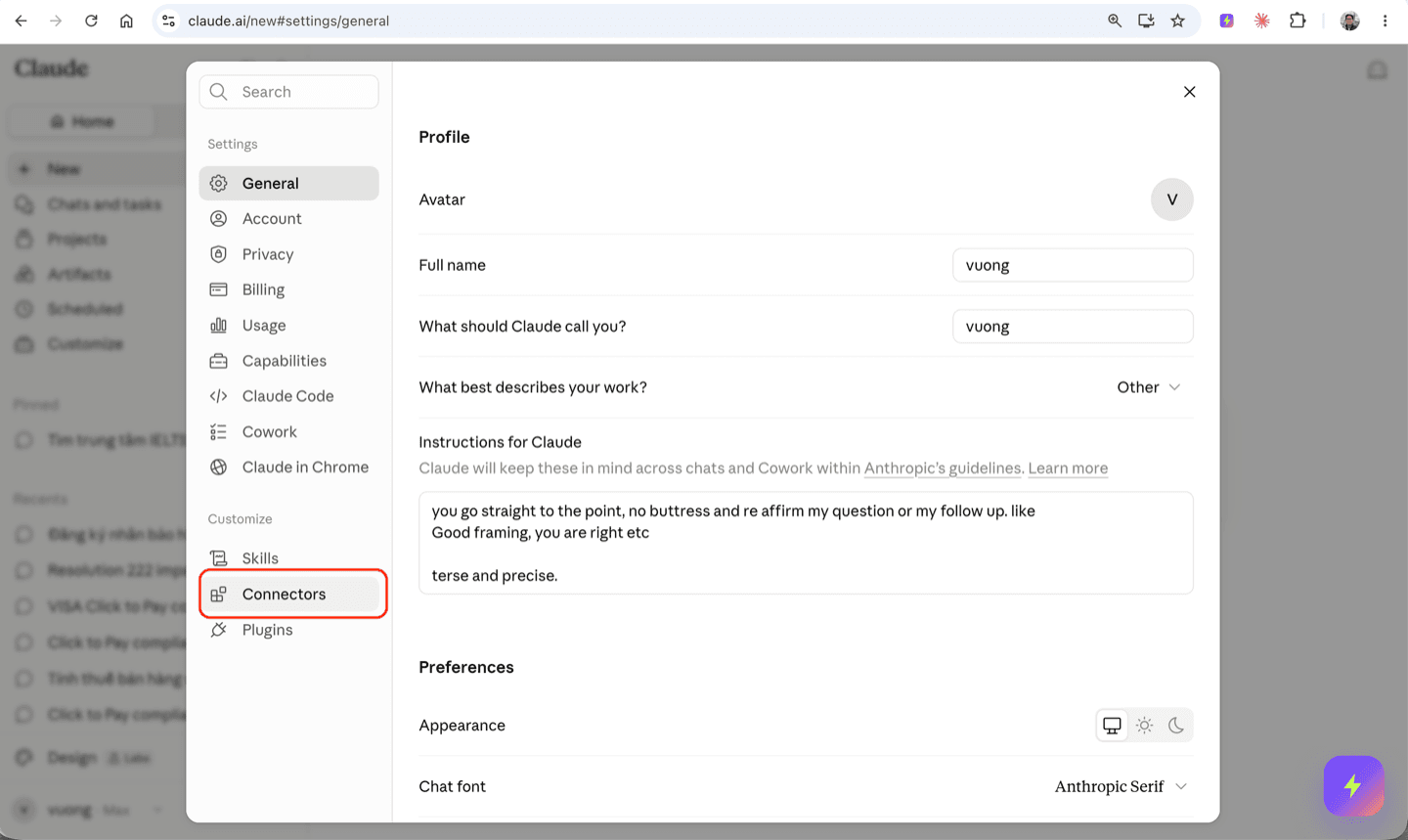Viewport: 1408px width, 840px height.
Task: Open the Billing settings page
Action: (288, 289)
